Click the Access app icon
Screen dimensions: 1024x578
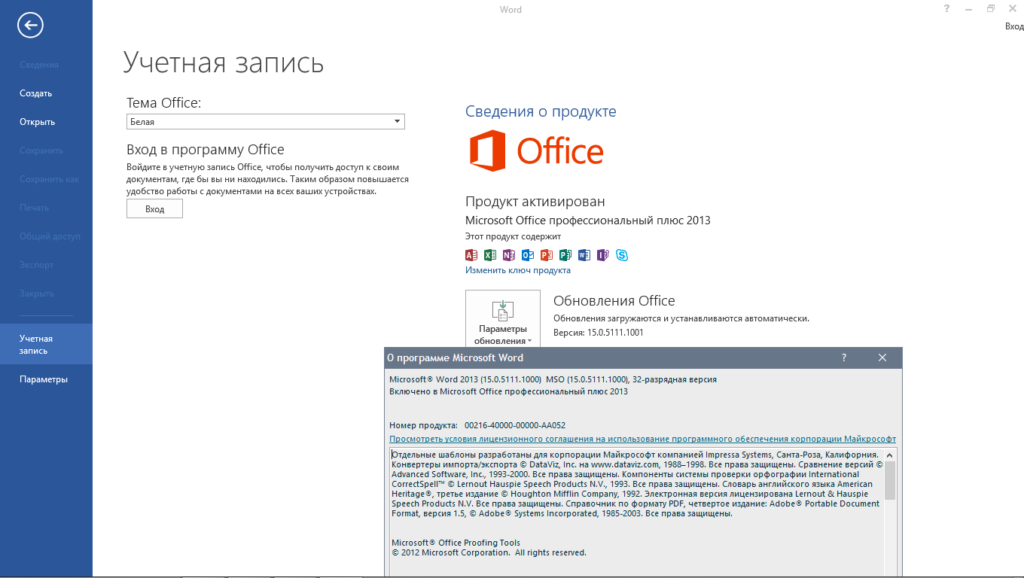coord(472,255)
